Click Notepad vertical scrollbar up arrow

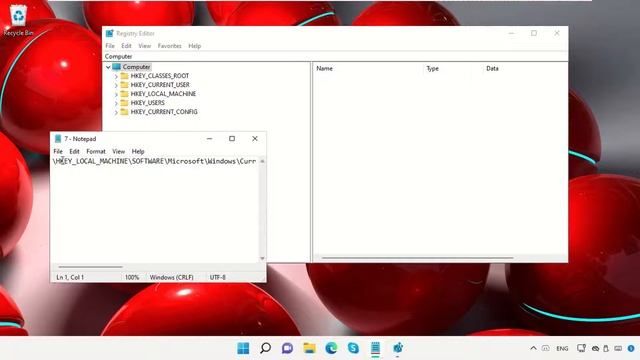point(262,161)
